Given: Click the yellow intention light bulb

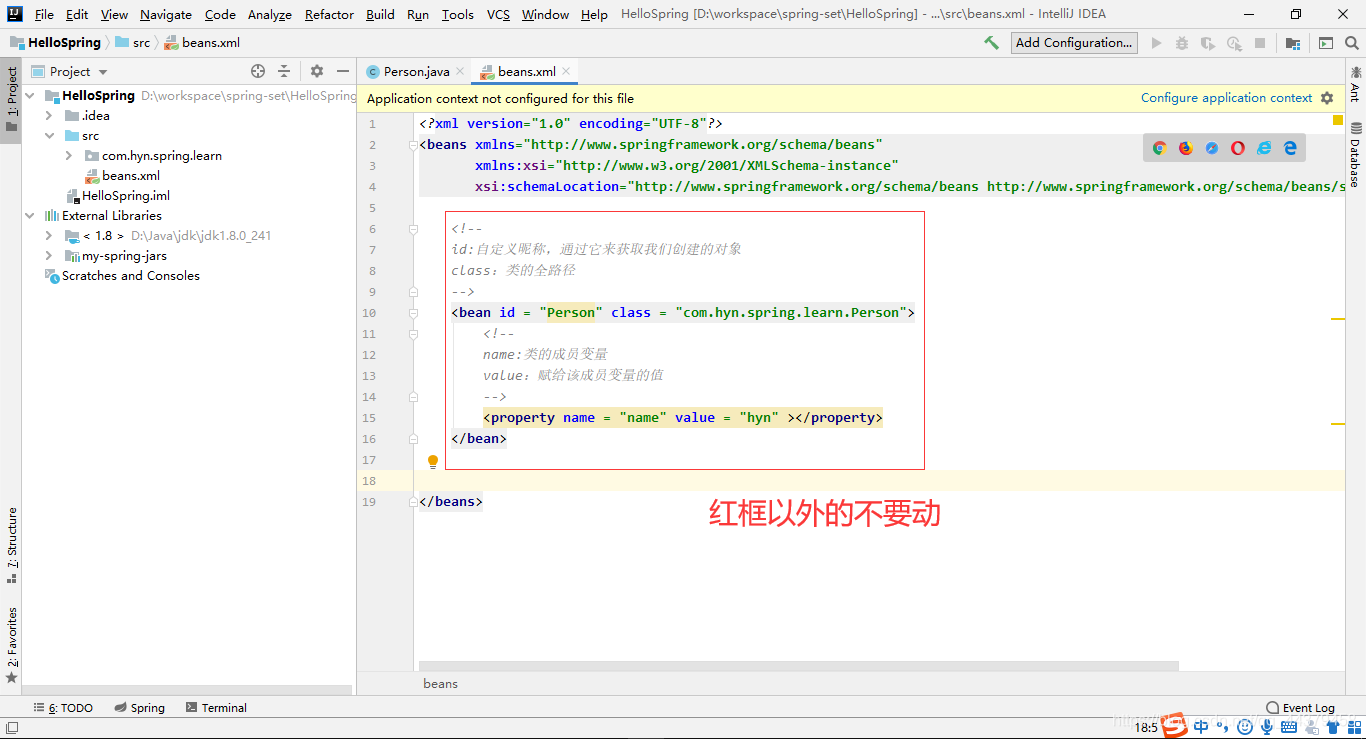Looking at the screenshot, I should coord(433,461).
